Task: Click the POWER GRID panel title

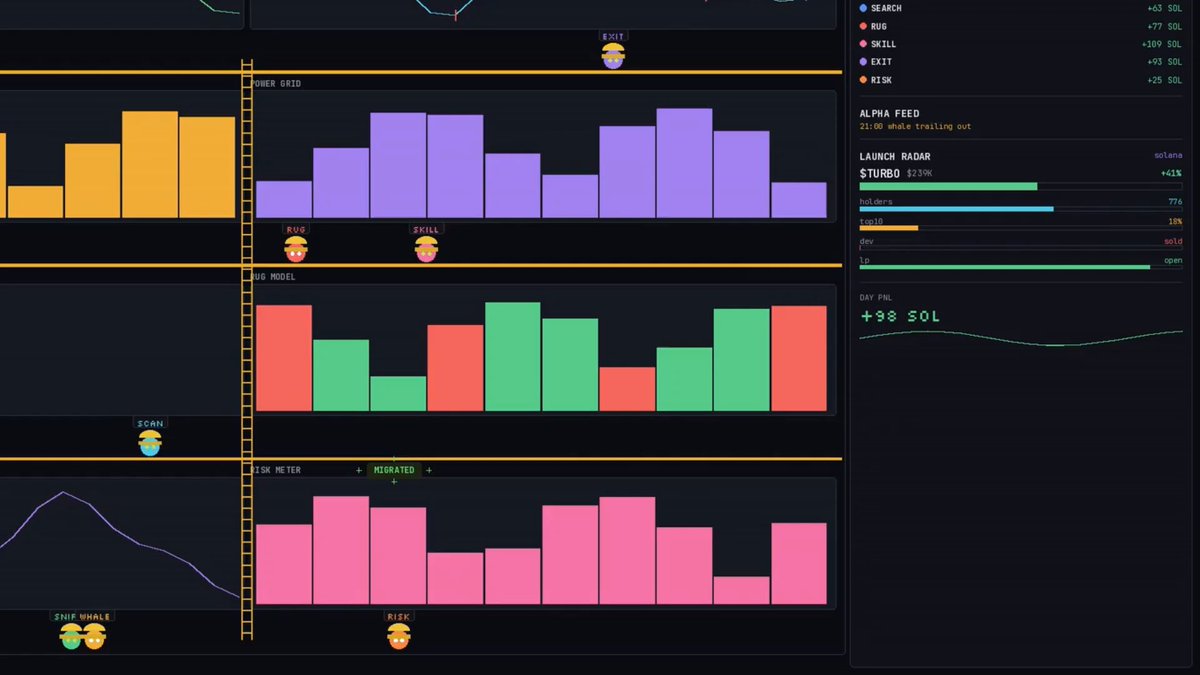Action: point(275,84)
